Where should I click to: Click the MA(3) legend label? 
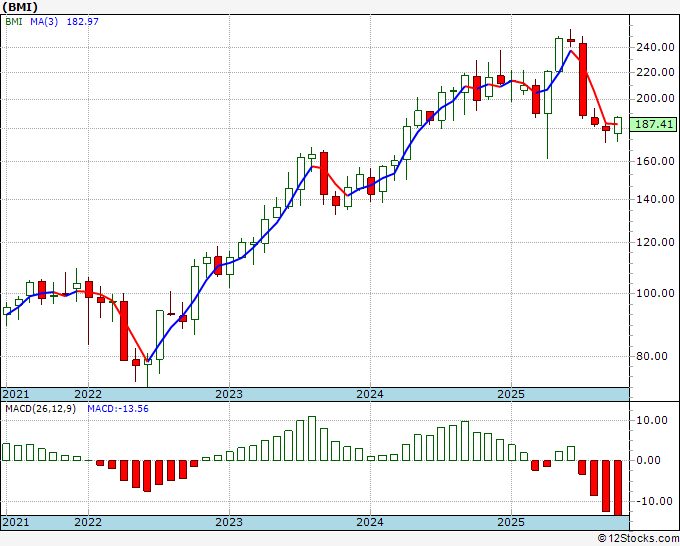(x=44, y=21)
